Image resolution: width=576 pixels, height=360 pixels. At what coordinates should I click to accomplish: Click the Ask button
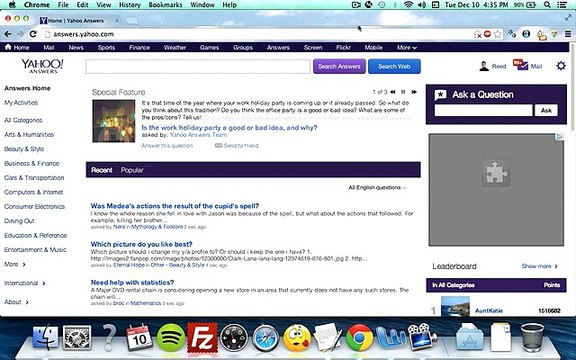[x=546, y=110]
